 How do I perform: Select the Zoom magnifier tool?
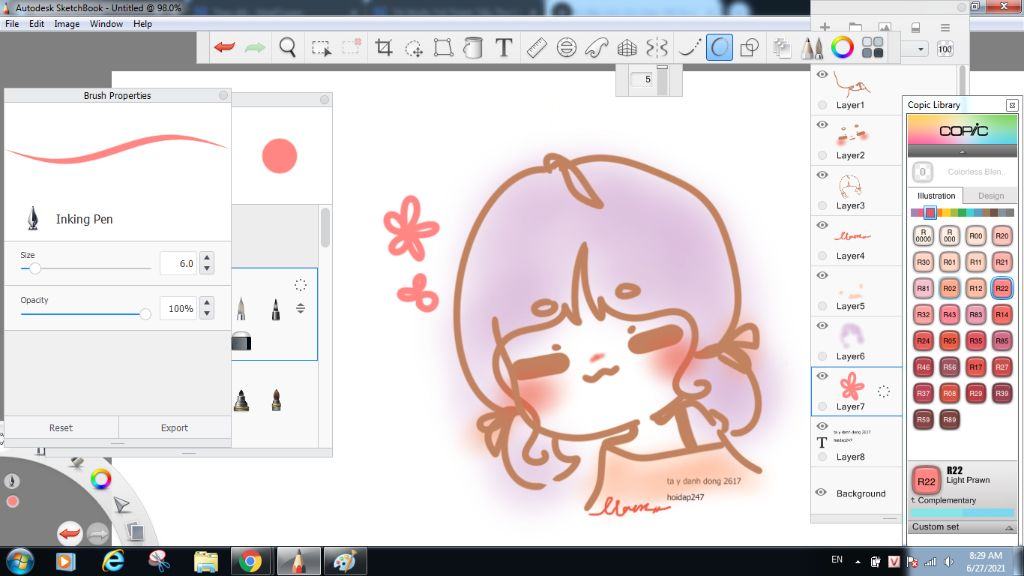pos(287,47)
